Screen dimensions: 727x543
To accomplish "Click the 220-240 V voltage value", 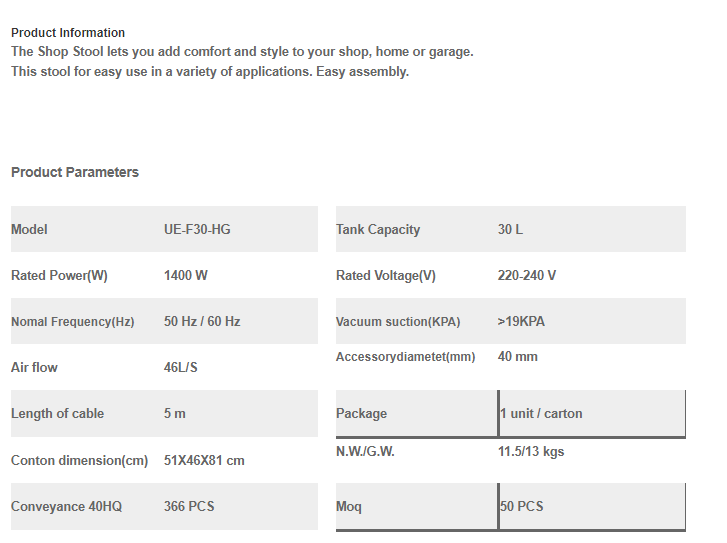I will coord(527,275).
